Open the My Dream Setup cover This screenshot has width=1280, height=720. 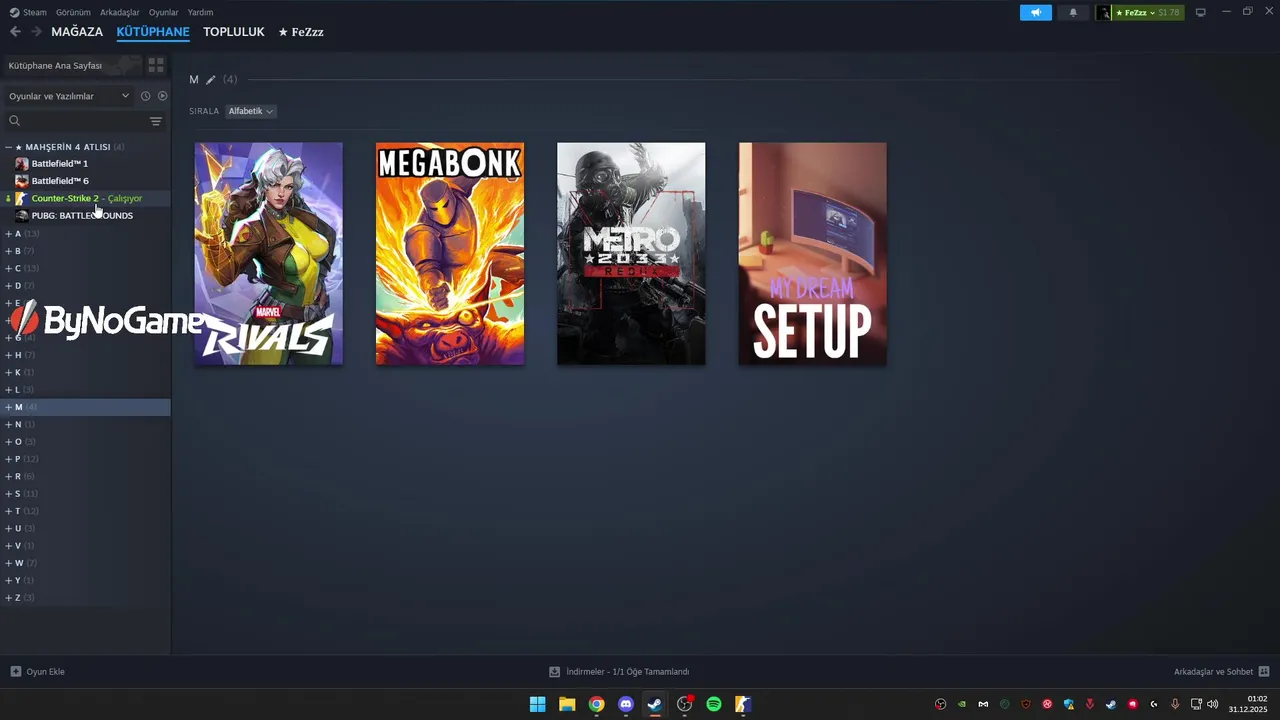[812, 254]
